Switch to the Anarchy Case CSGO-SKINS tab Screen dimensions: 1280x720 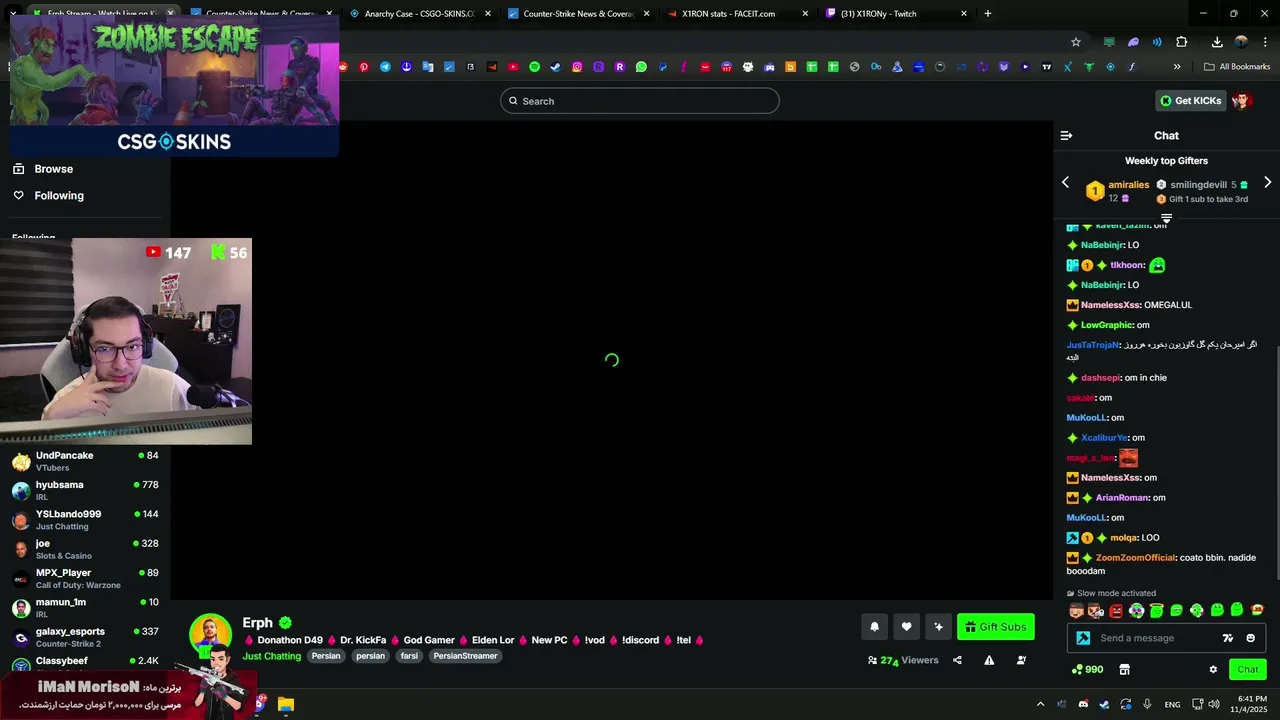[x=418, y=14]
